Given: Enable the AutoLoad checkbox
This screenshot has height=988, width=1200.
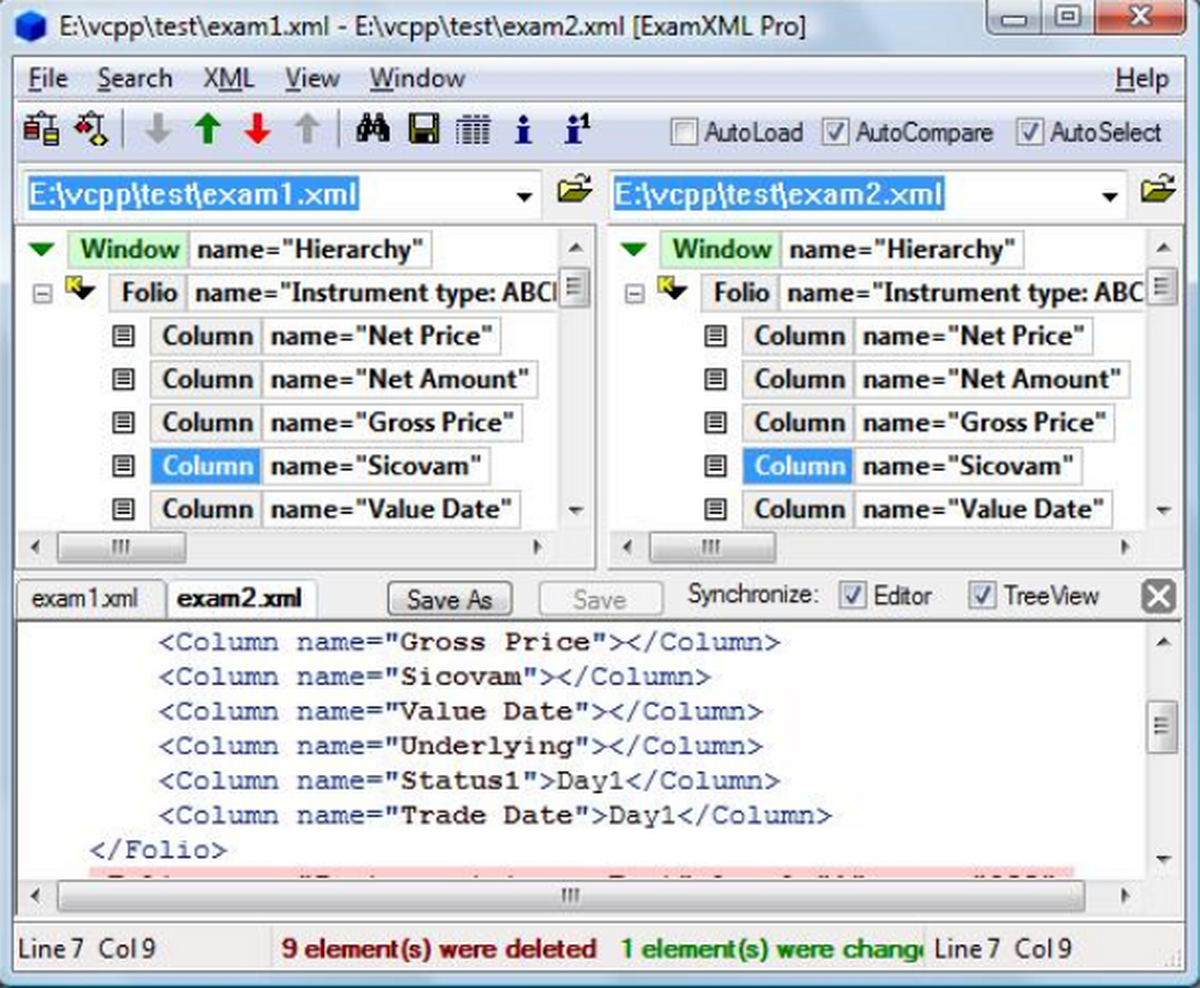Looking at the screenshot, I should point(685,132).
